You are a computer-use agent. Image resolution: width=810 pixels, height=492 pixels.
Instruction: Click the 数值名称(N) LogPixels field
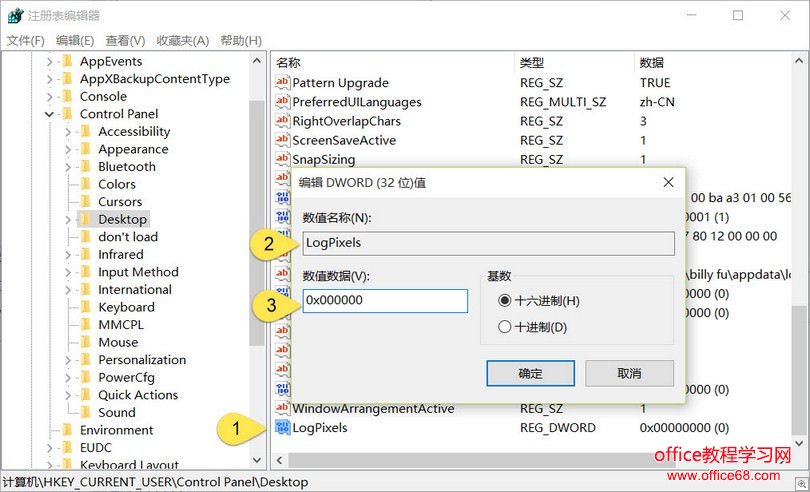pyautogui.click(x=489, y=243)
